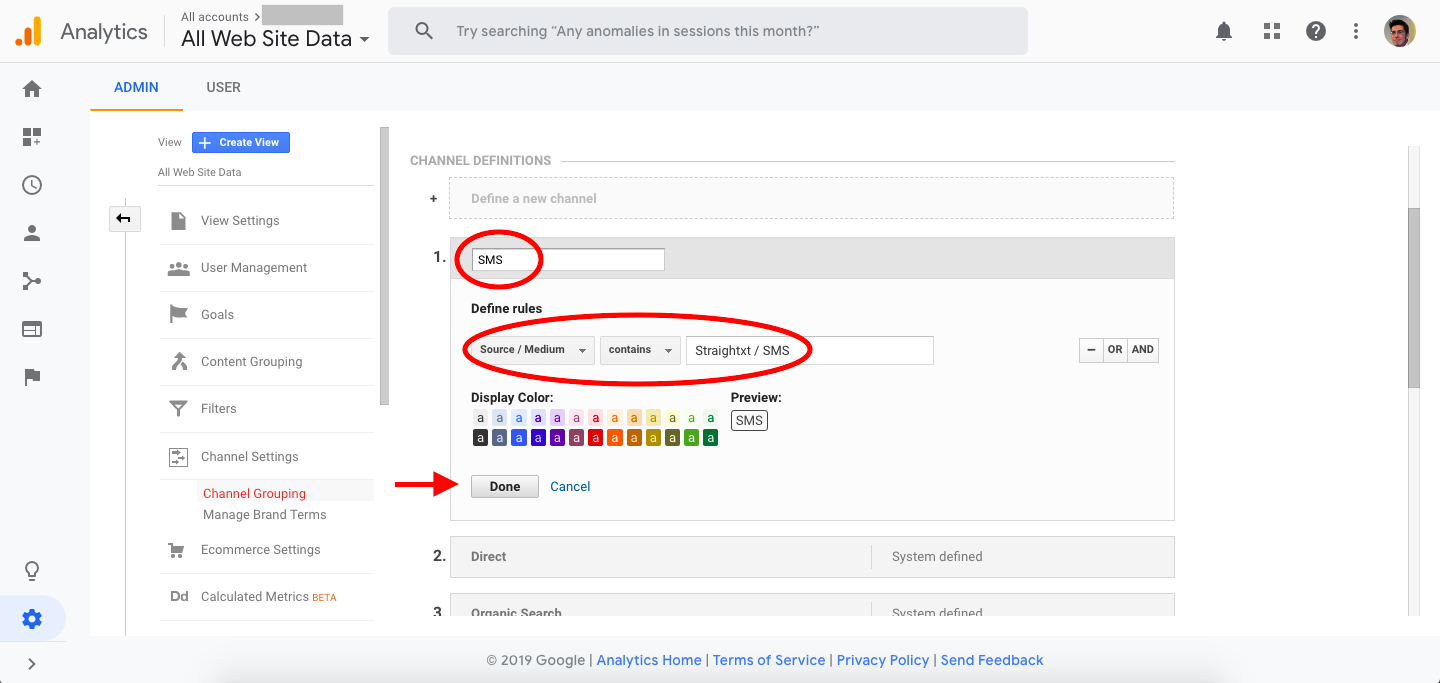Open the Source / Medium dropdown
Screen dimensions: 1440x683
pos(529,350)
